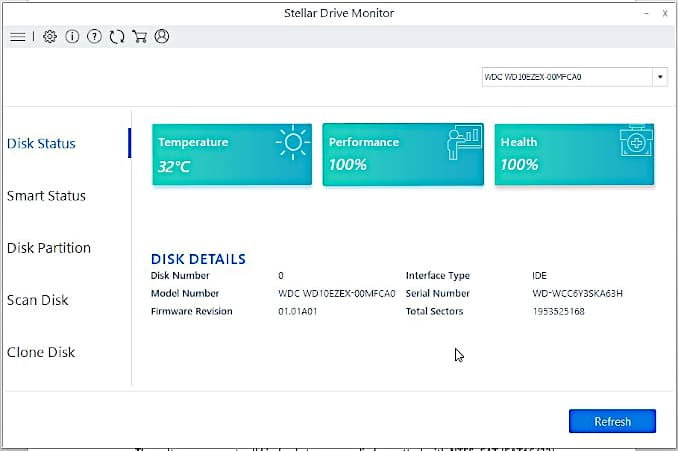This screenshot has height=451, width=678.
Task: Select serial value WD-WCC6Y3SKA63H
Action: coord(577,294)
